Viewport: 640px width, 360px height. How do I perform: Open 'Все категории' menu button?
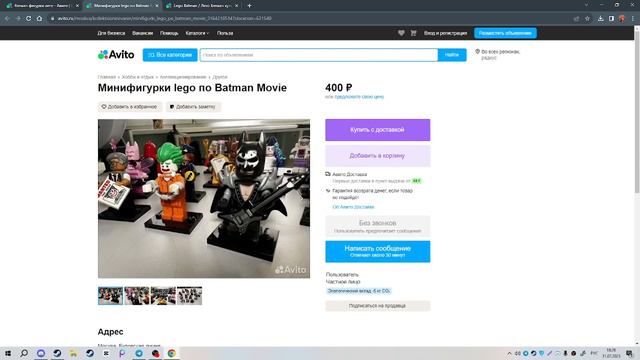pyautogui.click(x=170, y=55)
